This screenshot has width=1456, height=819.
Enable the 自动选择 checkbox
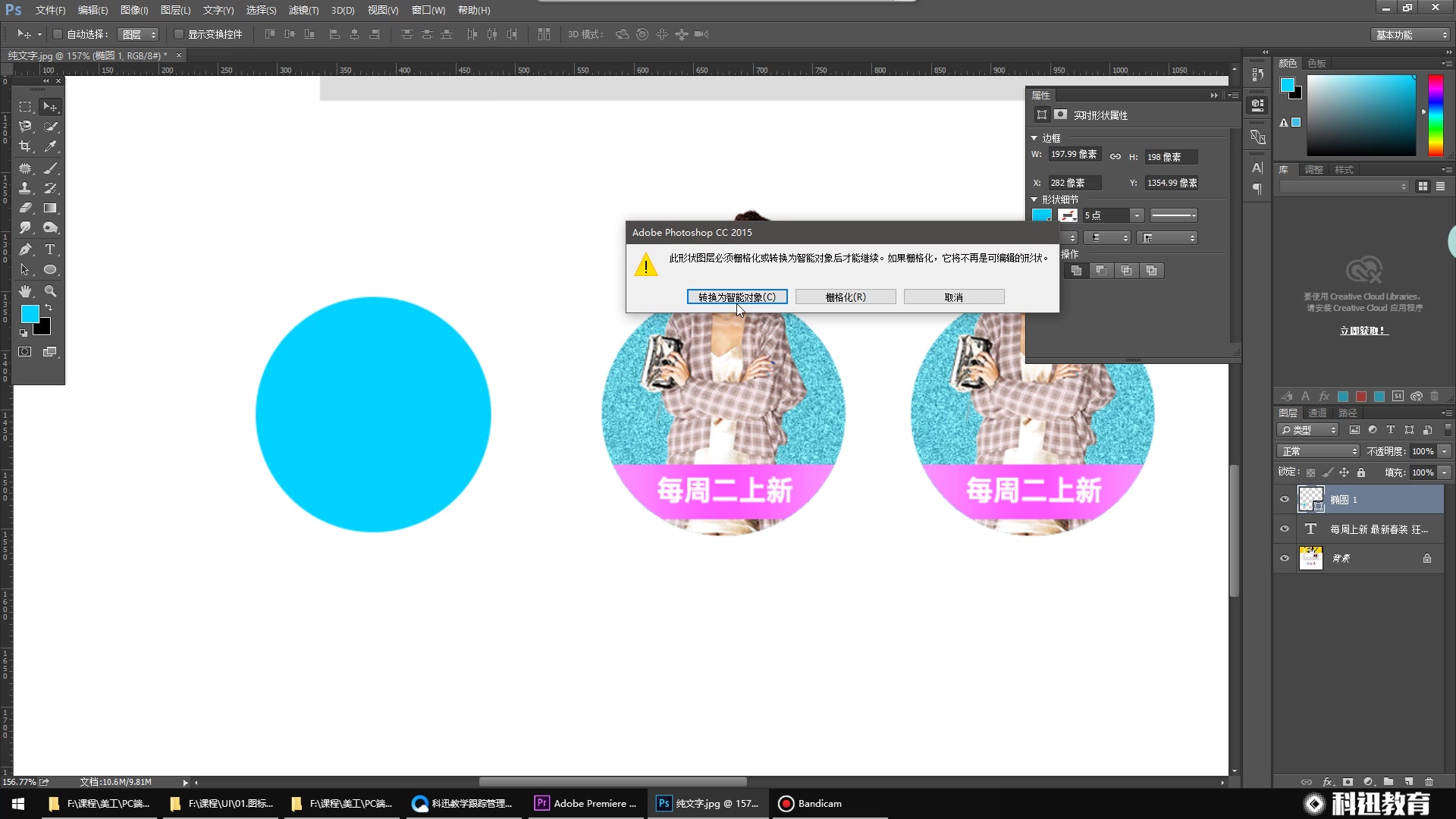click(x=58, y=34)
